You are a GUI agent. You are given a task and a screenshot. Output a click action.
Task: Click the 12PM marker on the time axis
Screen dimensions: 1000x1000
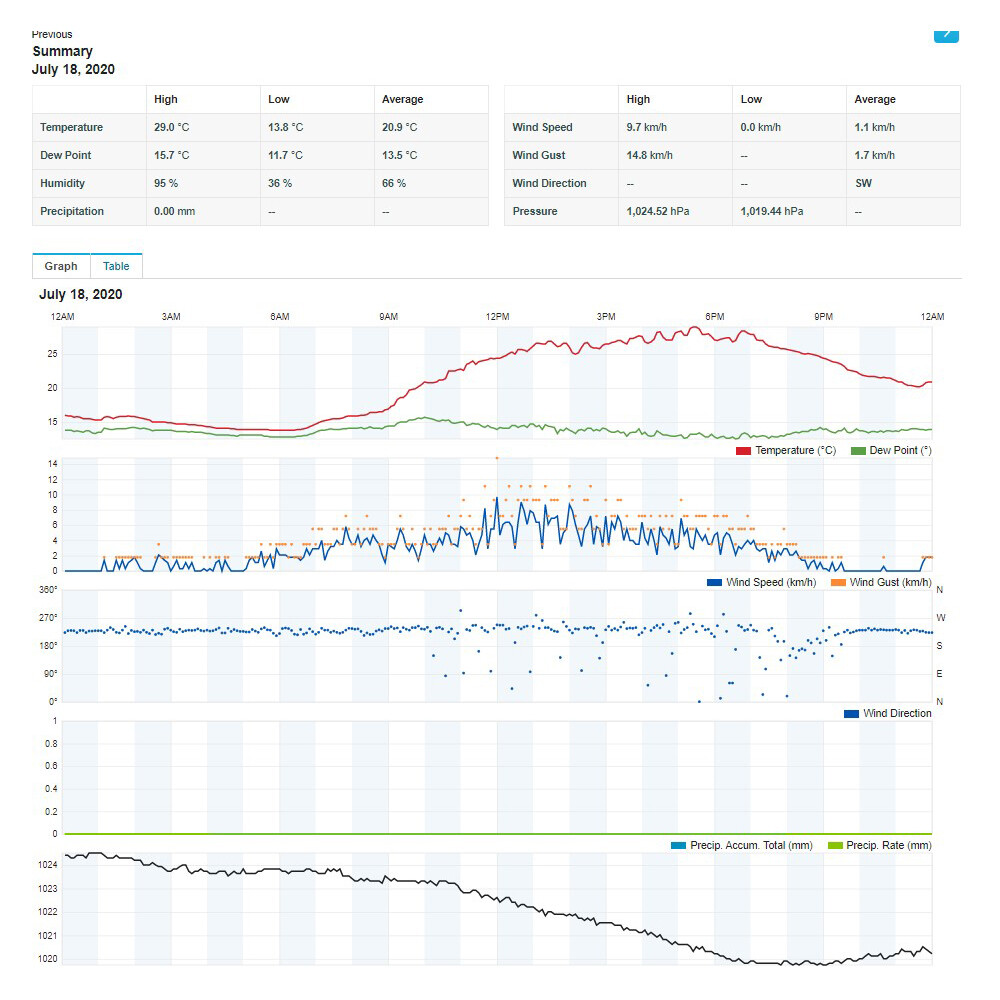tap(497, 317)
